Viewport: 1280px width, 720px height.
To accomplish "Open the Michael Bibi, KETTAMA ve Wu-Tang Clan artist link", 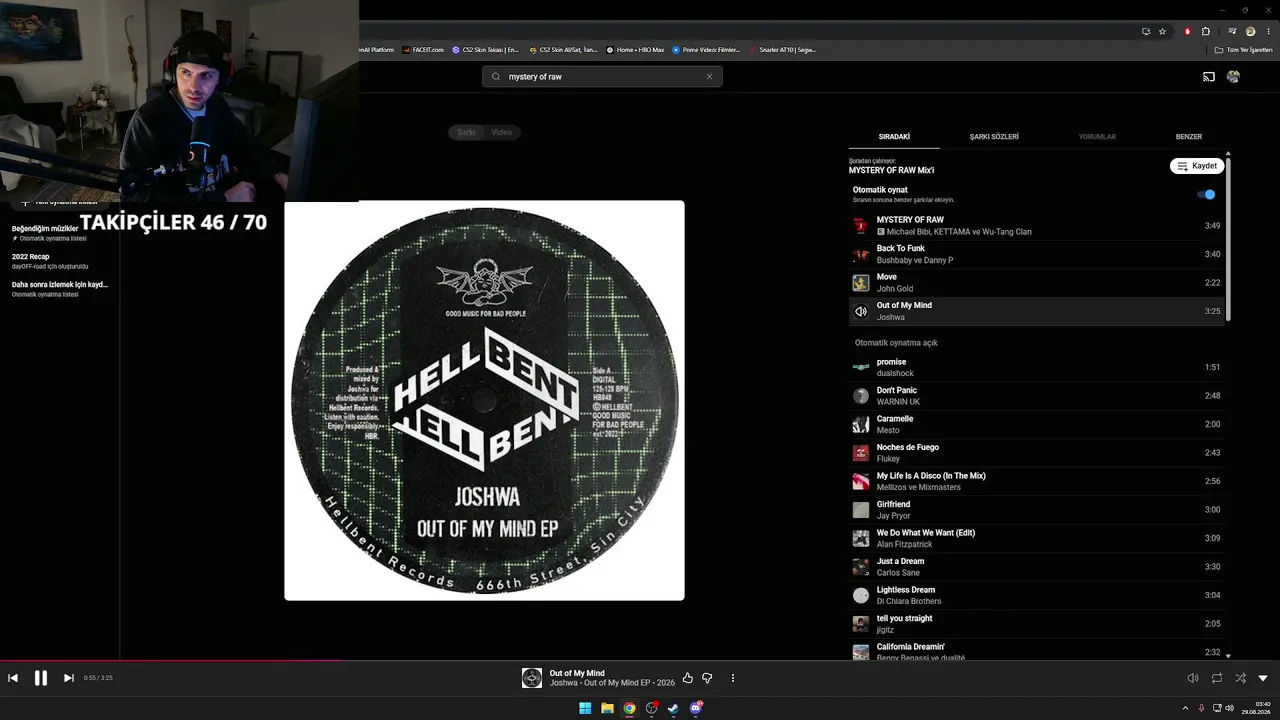I will (x=959, y=232).
